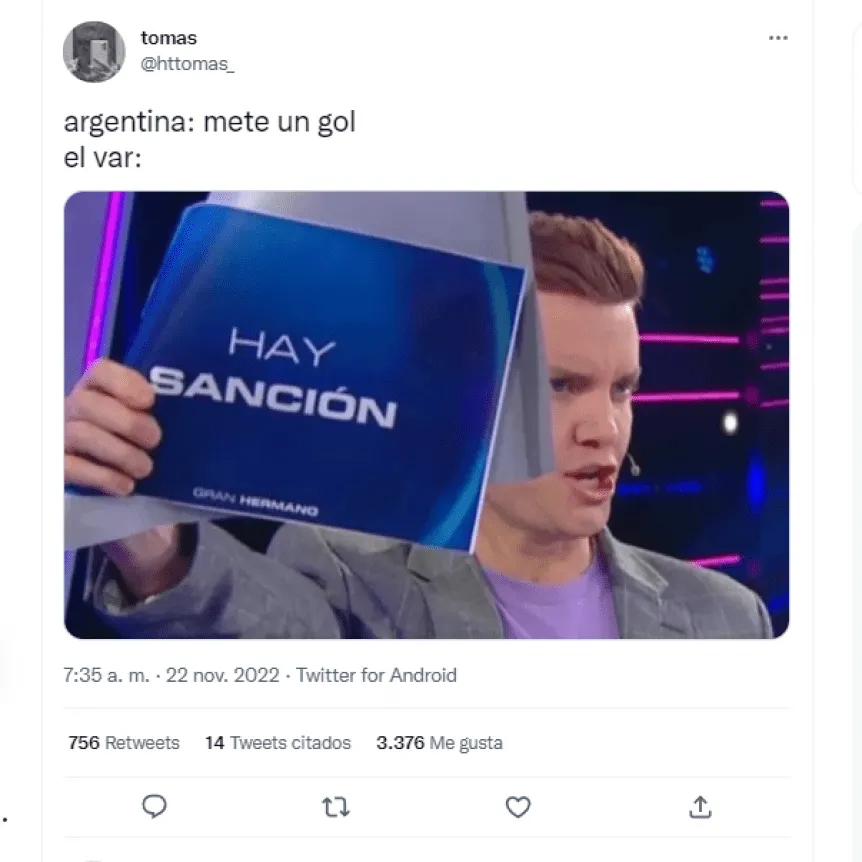
Task: Open the 7:35 a. m. timestamp link
Action: [106, 675]
